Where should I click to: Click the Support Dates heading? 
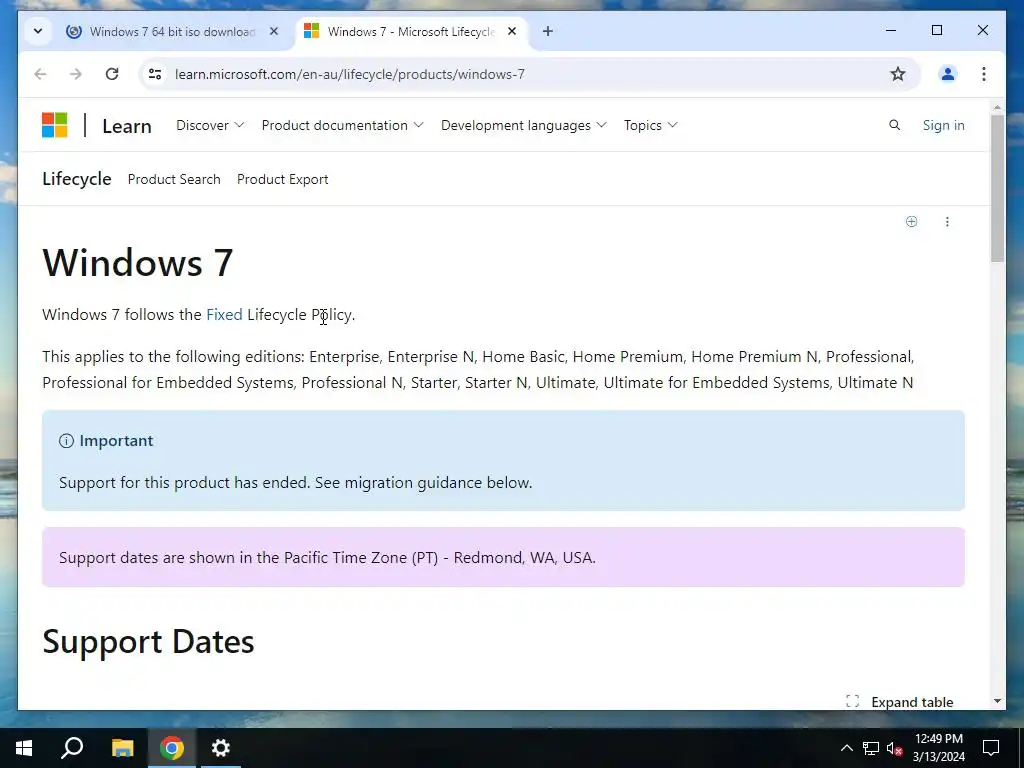pos(148,642)
